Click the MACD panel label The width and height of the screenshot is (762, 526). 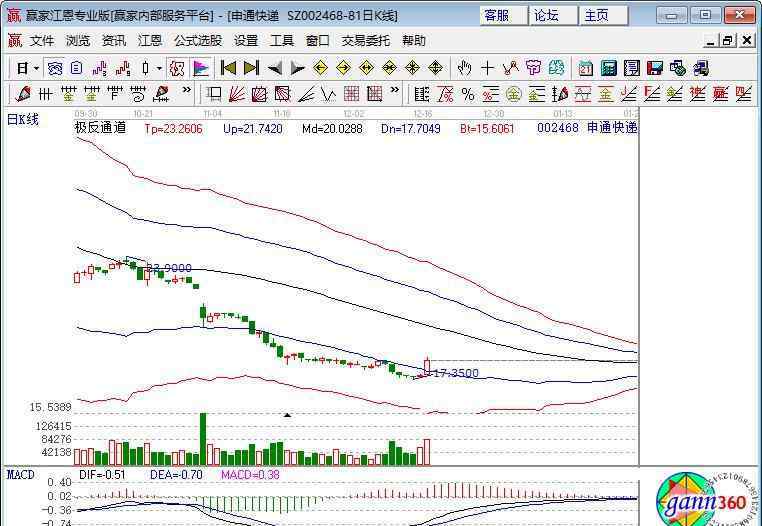point(21,474)
